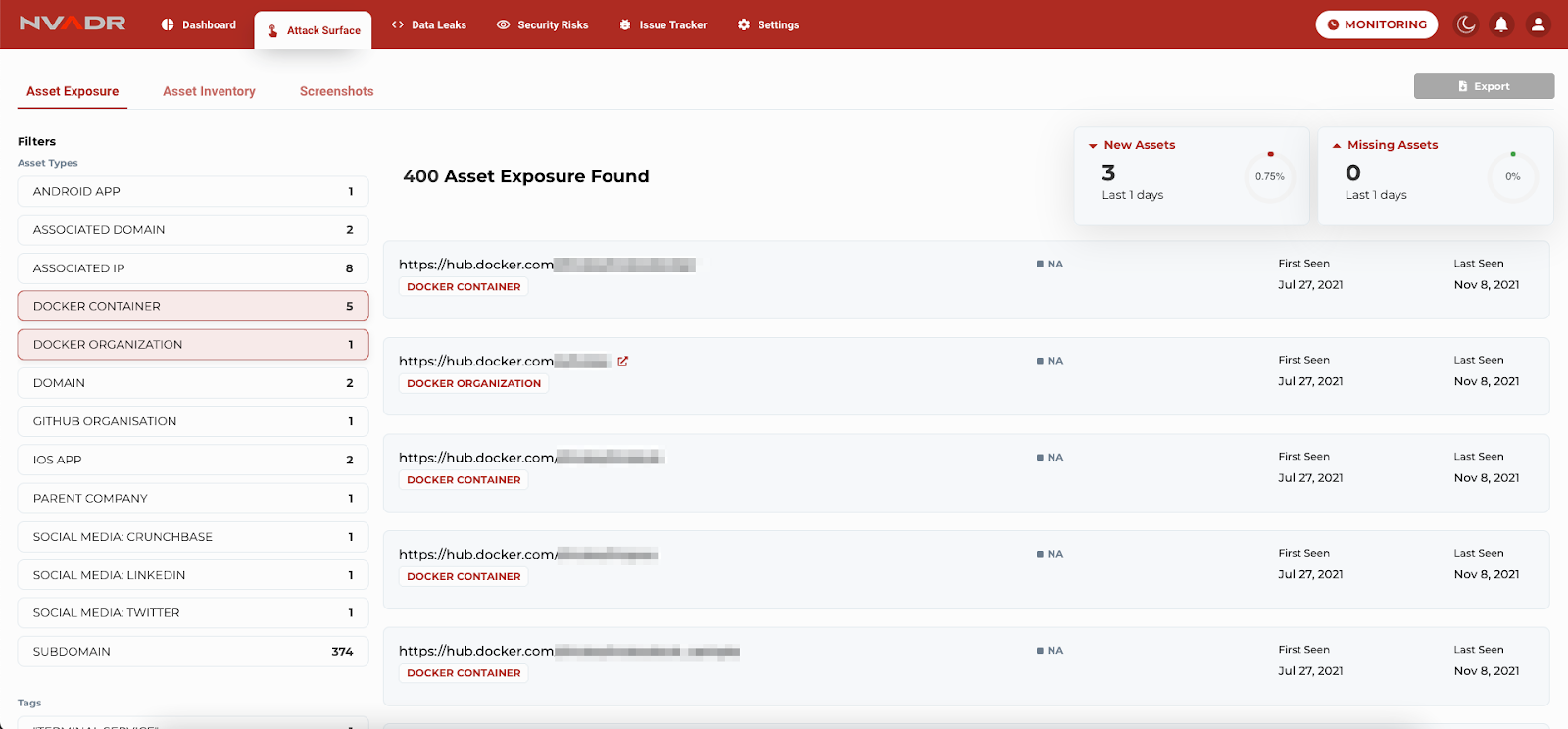The image size is (1568, 729).
Task: Deselect the DOCKER ORGANIZATION filter
Action: [x=193, y=344]
